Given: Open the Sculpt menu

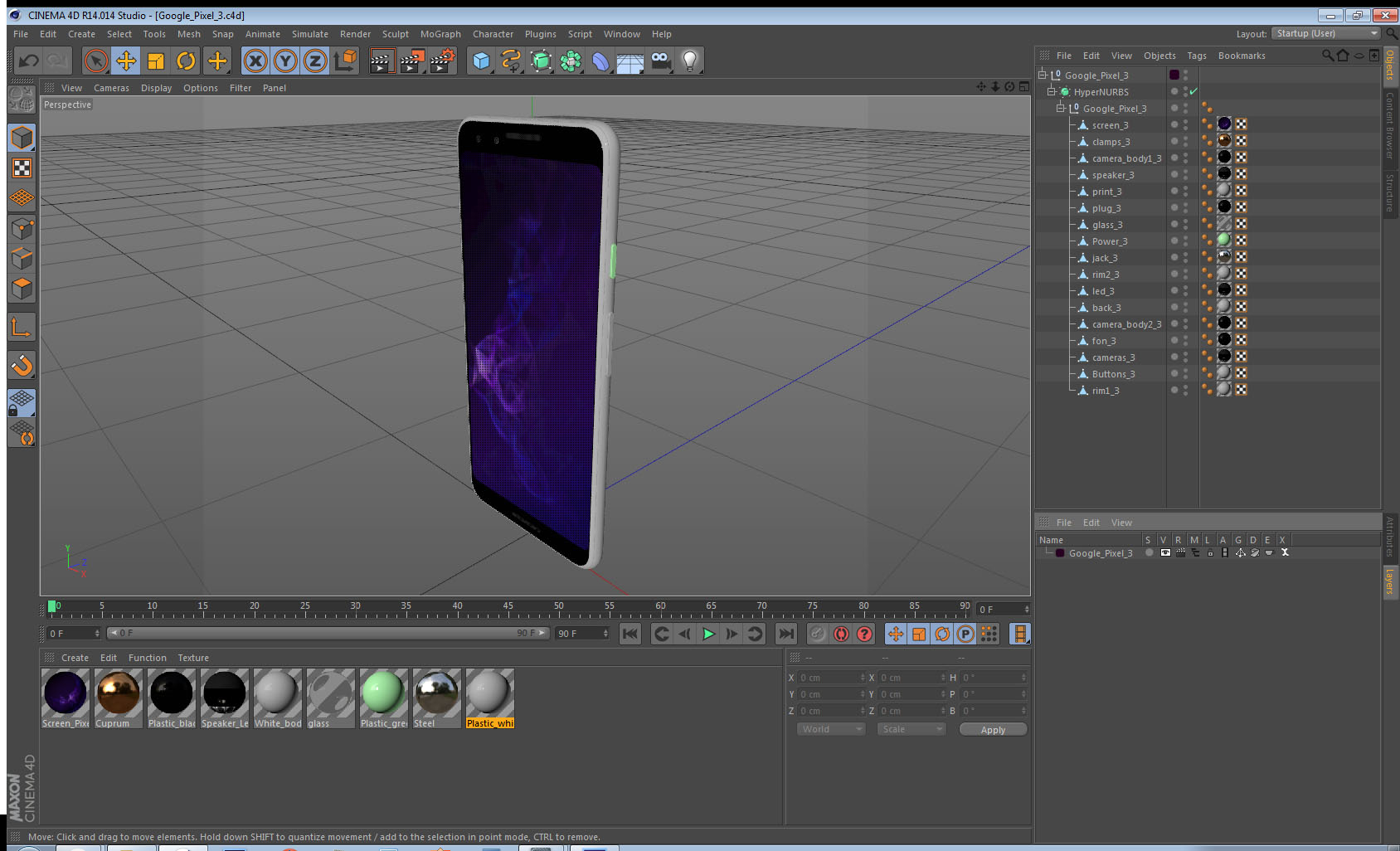Looking at the screenshot, I should coord(396,34).
